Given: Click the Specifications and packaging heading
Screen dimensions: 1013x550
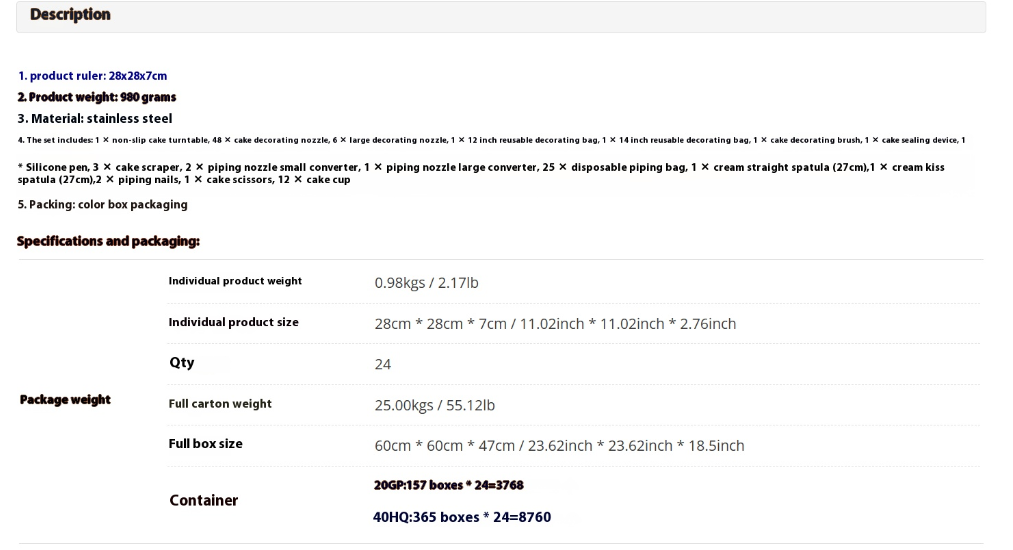Looking at the screenshot, I should [x=108, y=241].
